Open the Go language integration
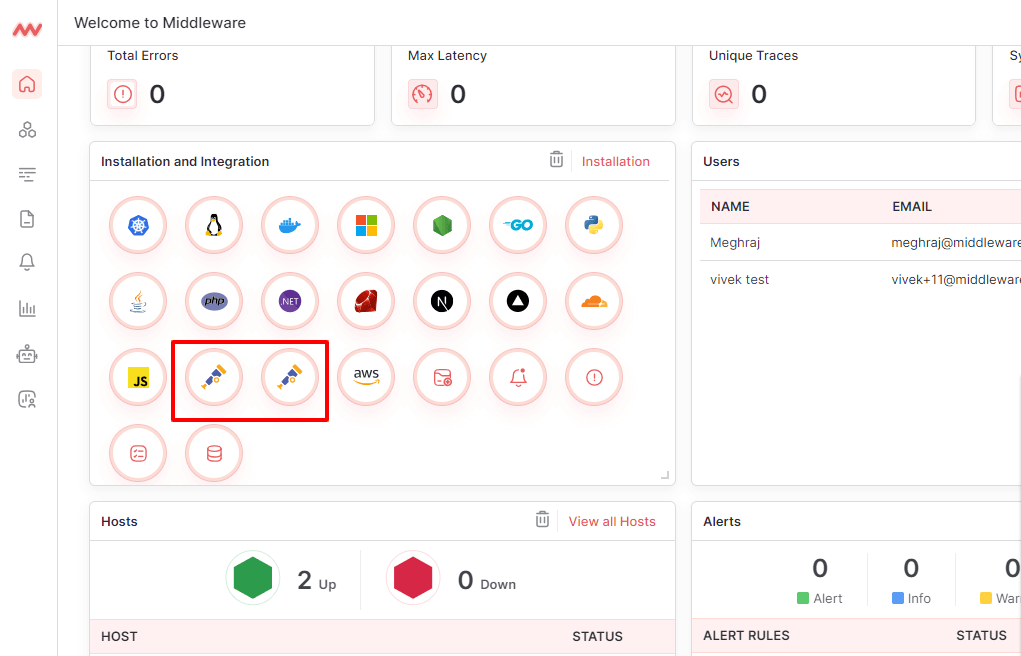Image resolution: width=1021 pixels, height=656 pixels. (518, 225)
